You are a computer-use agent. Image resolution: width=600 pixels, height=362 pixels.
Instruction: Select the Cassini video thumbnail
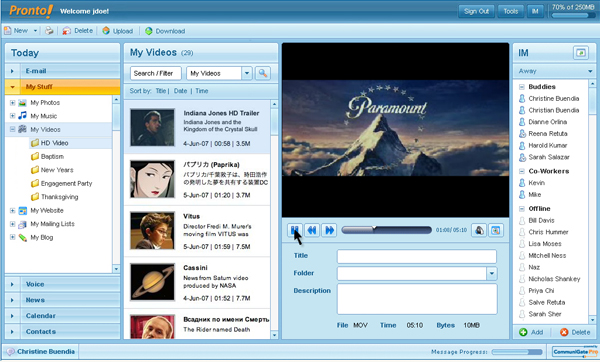coord(152,282)
